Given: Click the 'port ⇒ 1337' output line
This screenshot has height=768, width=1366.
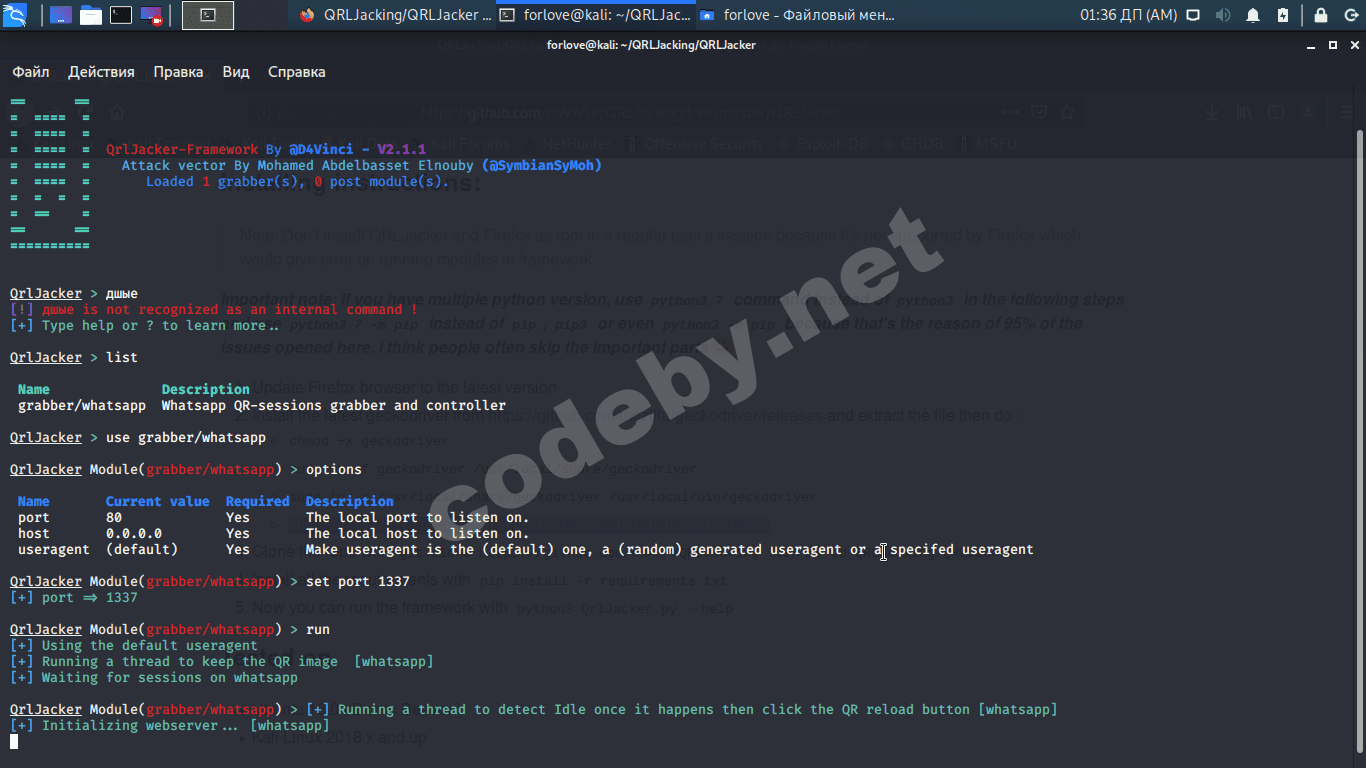Looking at the screenshot, I should click(74, 597).
